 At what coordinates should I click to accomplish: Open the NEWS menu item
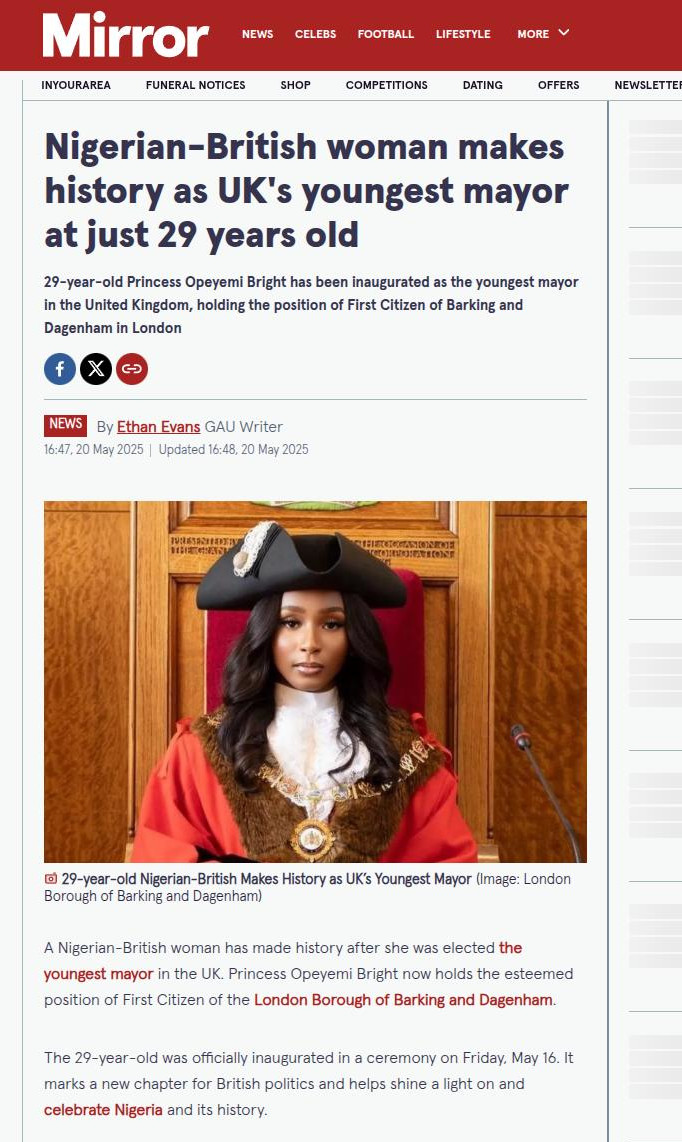pyautogui.click(x=257, y=34)
